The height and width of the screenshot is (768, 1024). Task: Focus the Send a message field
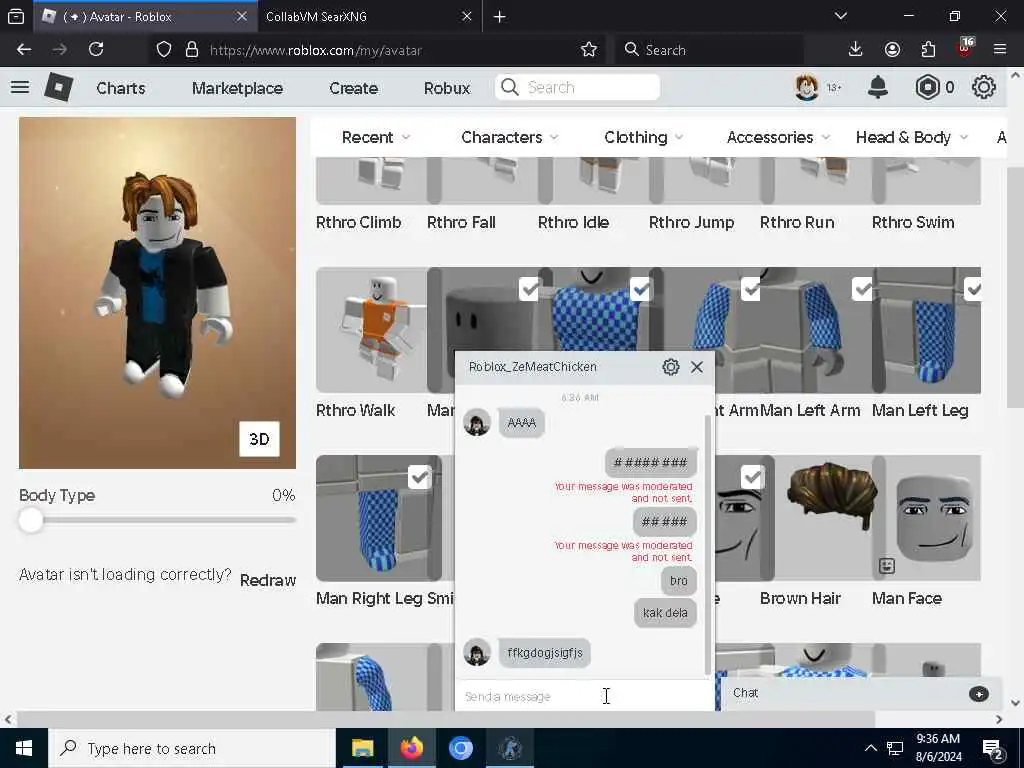pos(584,696)
